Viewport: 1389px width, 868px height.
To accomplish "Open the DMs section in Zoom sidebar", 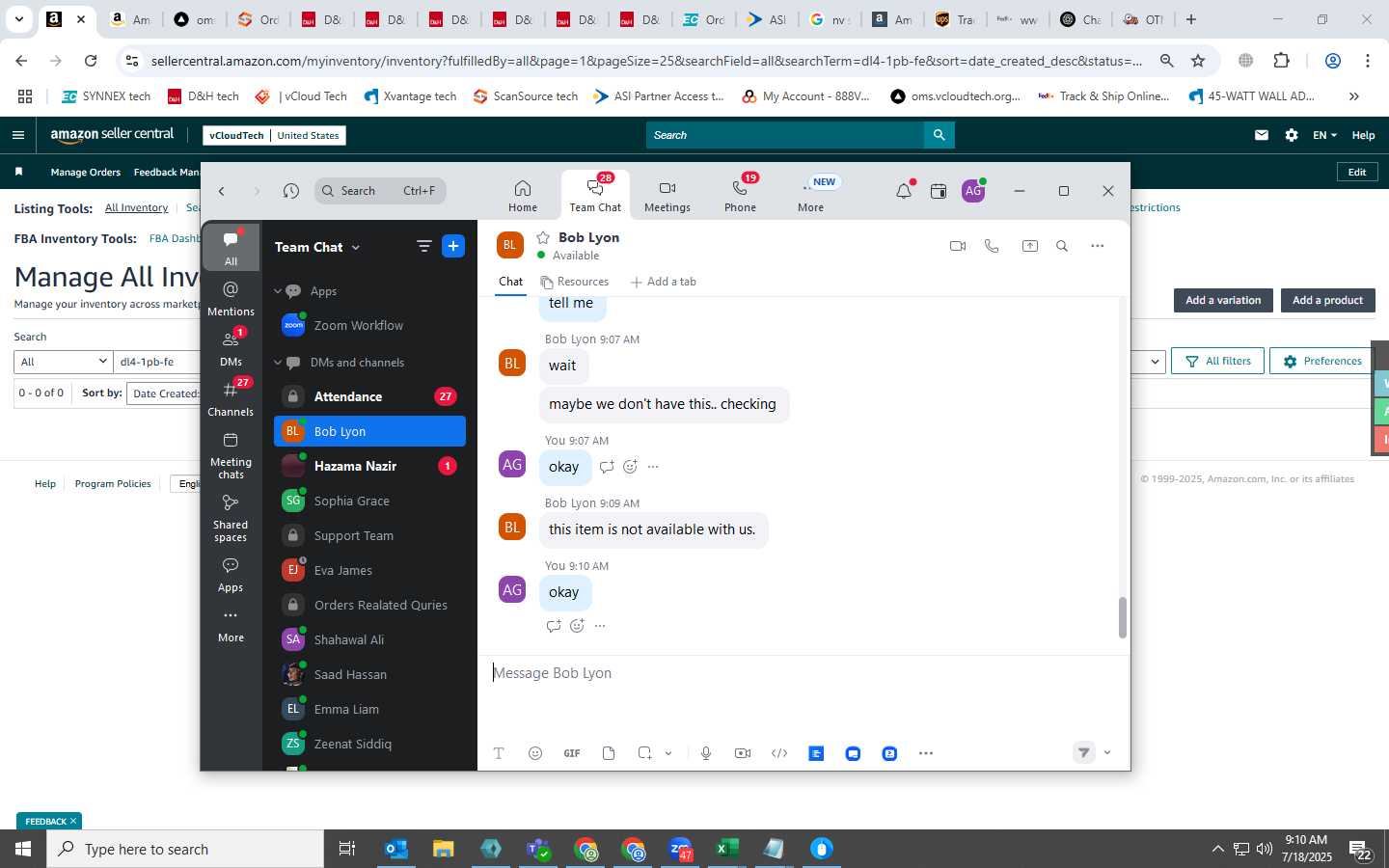I will click(x=231, y=348).
